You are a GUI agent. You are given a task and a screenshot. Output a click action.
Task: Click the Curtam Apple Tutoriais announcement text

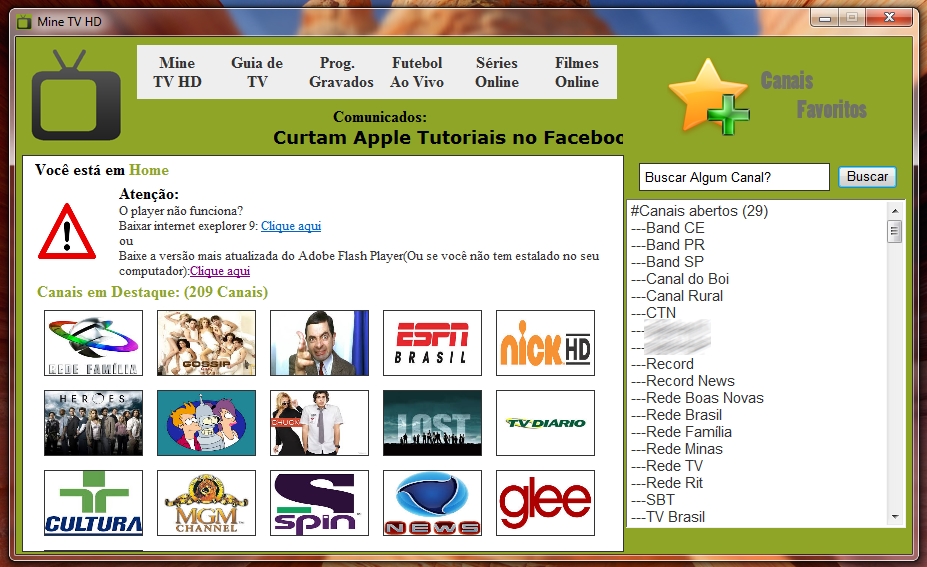[x=448, y=138]
